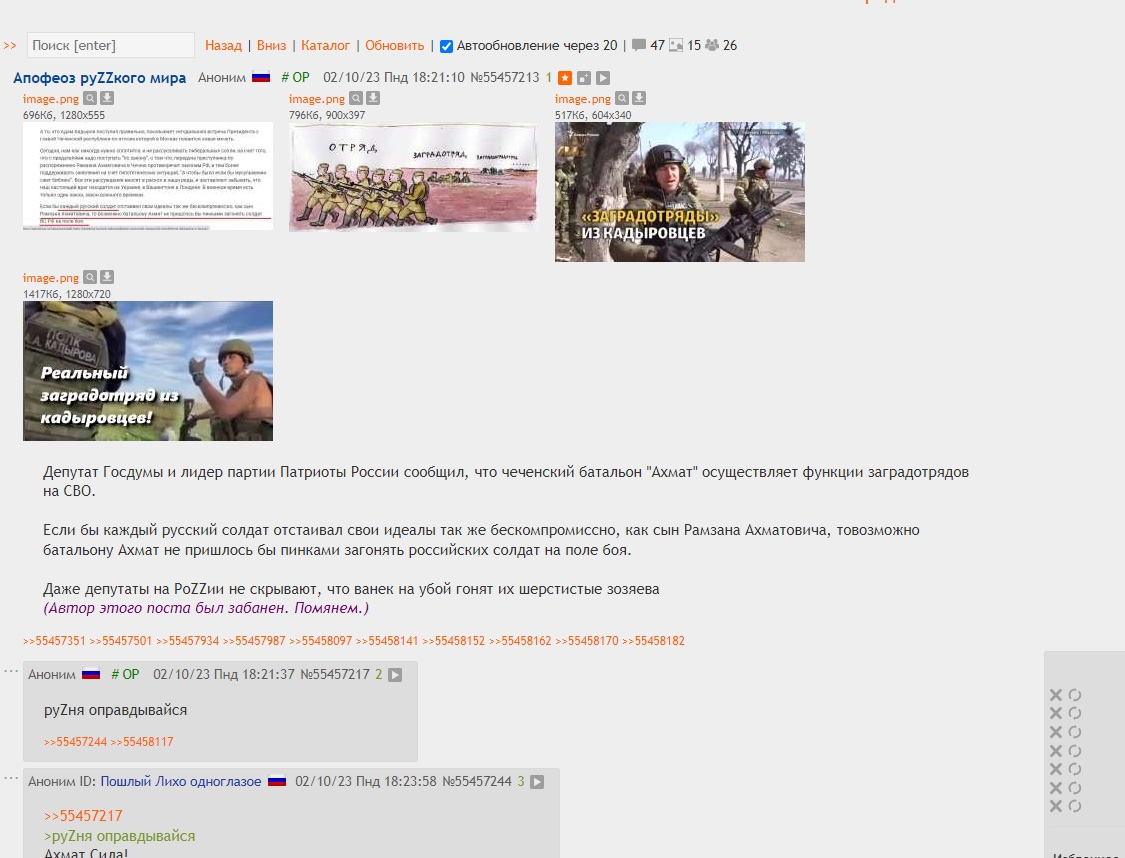Follow reply link >>55458141
1125x858 pixels.
pos(387,641)
